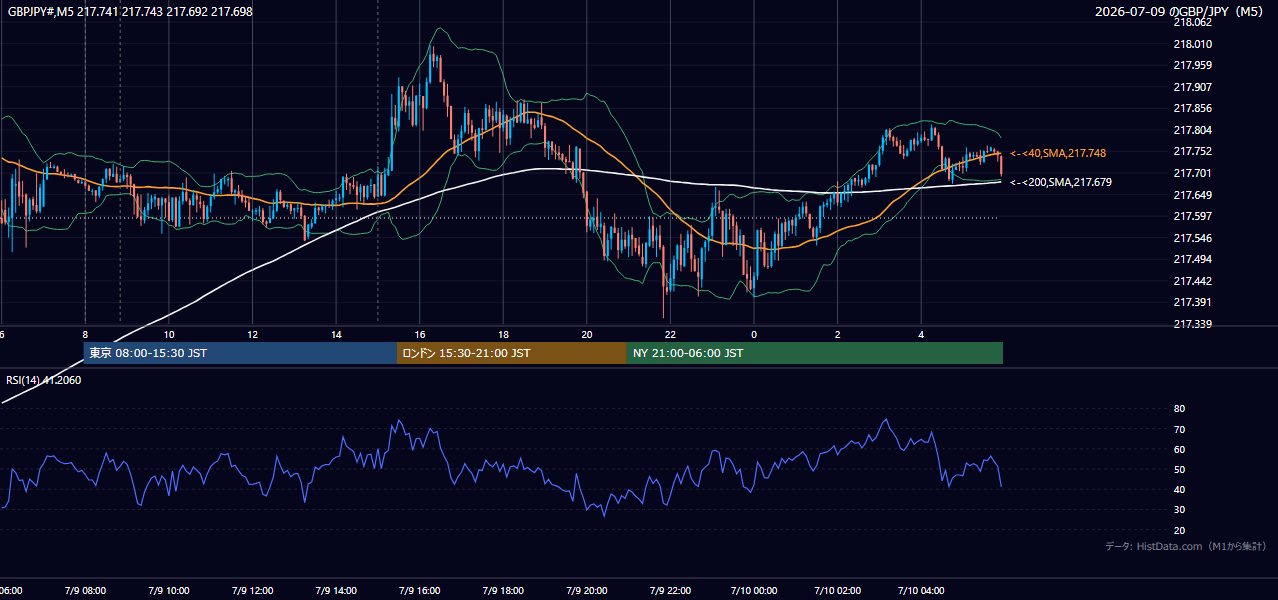
Task: Click price axis value 217.442
Action: click(1192, 281)
